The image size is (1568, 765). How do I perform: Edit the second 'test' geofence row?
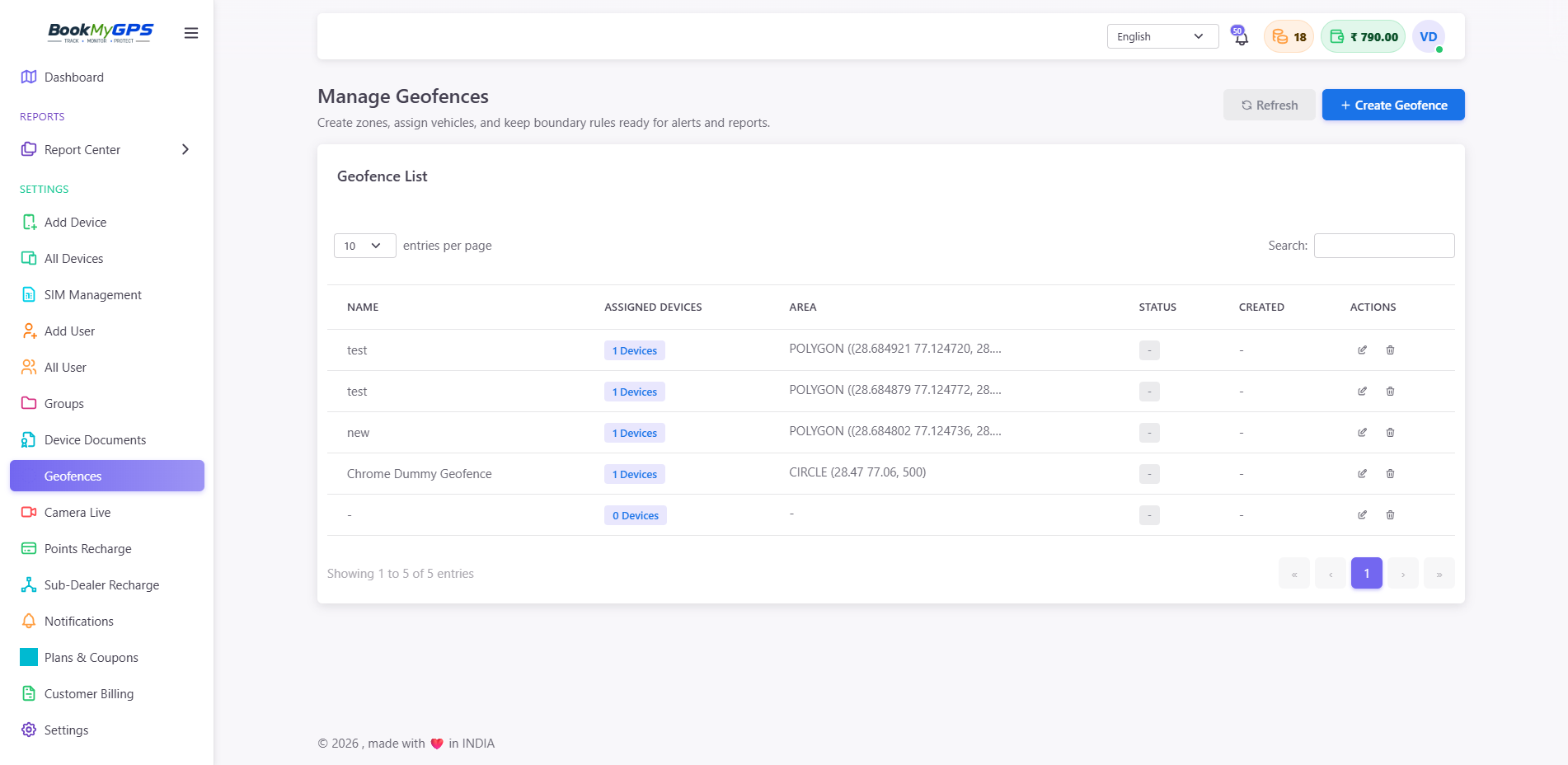(x=1363, y=392)
